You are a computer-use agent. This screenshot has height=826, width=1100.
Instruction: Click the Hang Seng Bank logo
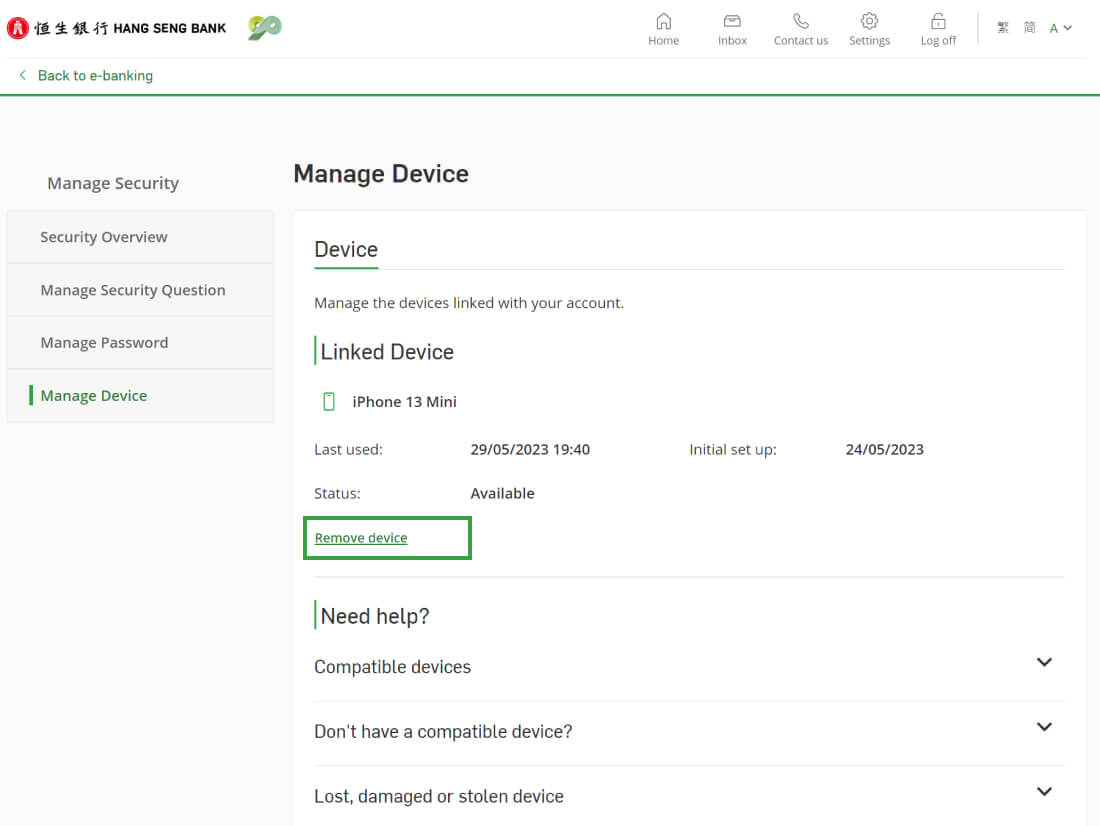pos(117,28)
